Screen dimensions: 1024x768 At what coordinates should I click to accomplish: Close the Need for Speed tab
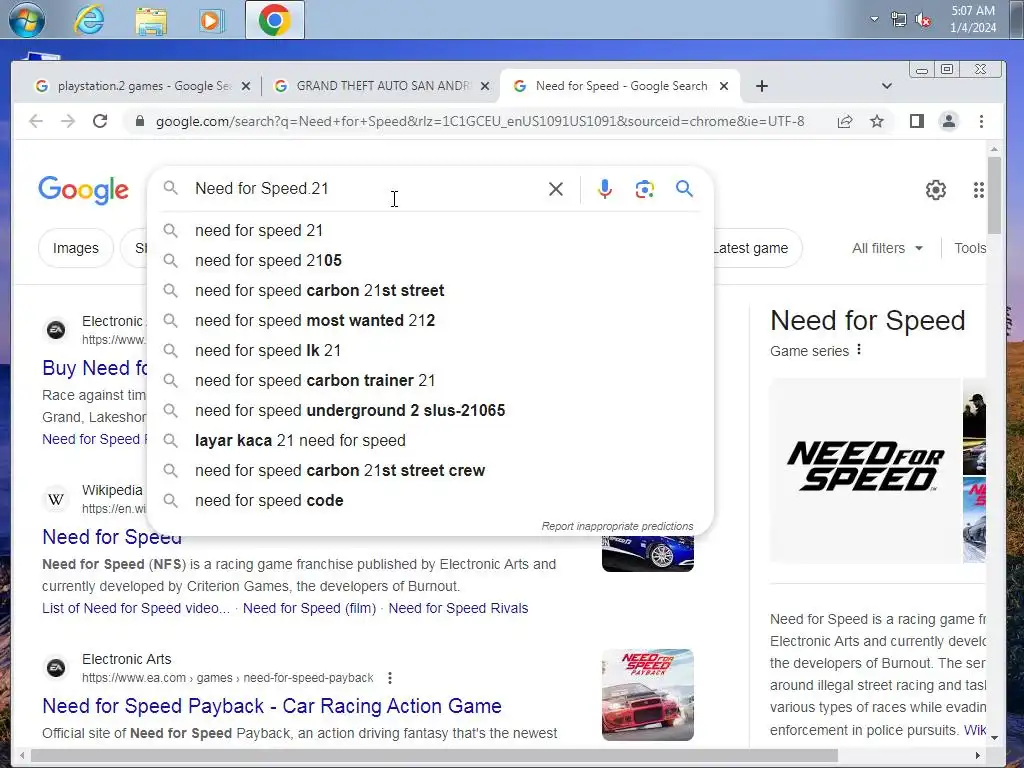[x=724, y=86]
